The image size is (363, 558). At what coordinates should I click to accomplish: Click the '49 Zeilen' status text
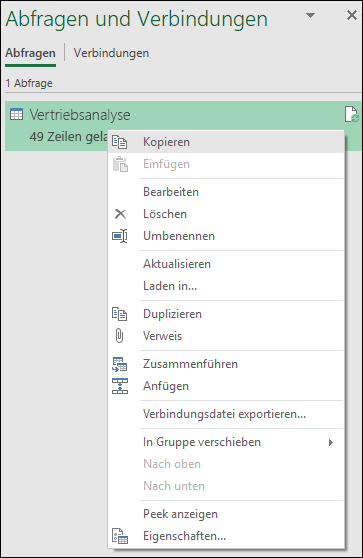coord(68,137)
